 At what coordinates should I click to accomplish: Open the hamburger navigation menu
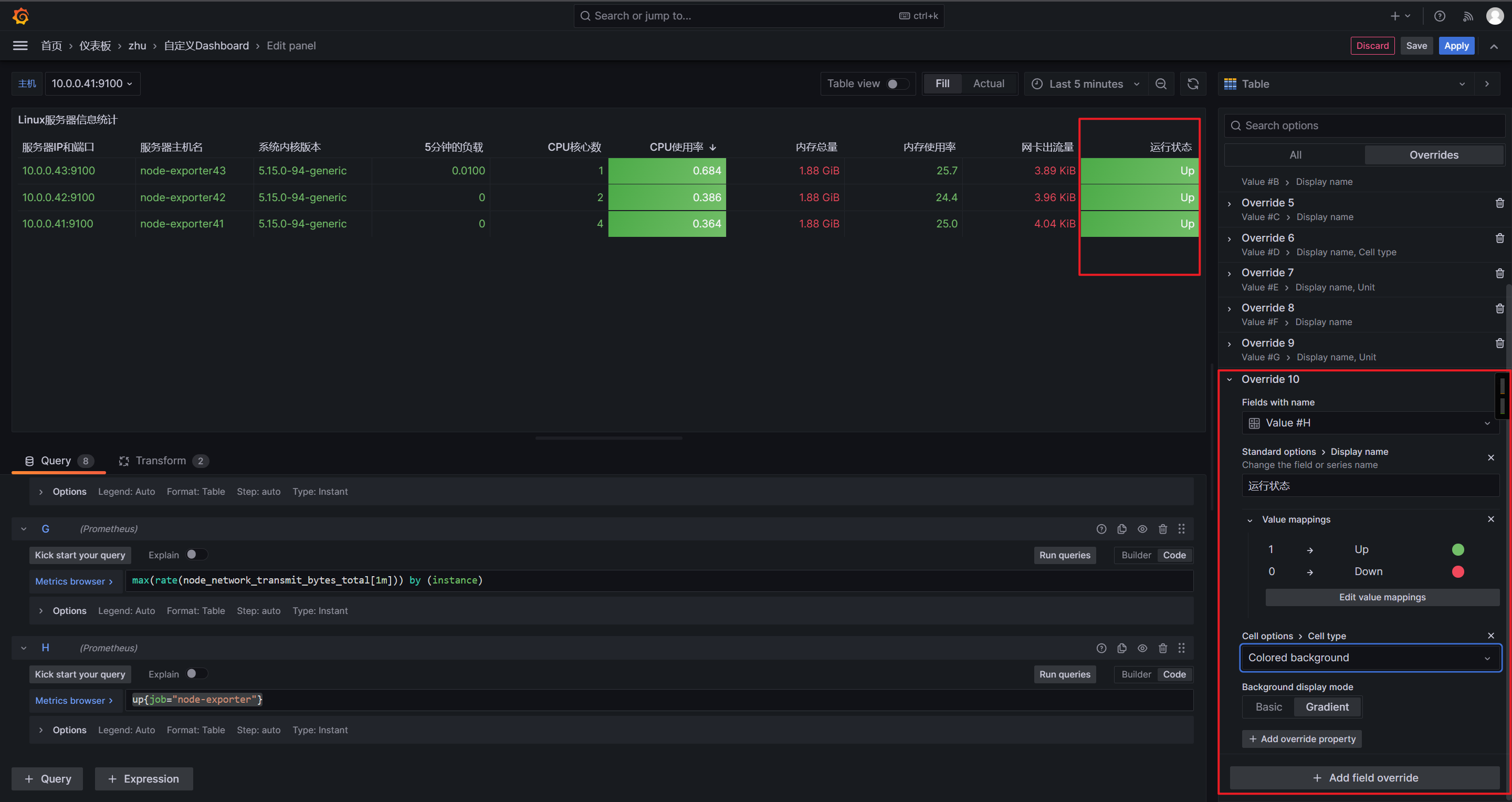[20, 46]
